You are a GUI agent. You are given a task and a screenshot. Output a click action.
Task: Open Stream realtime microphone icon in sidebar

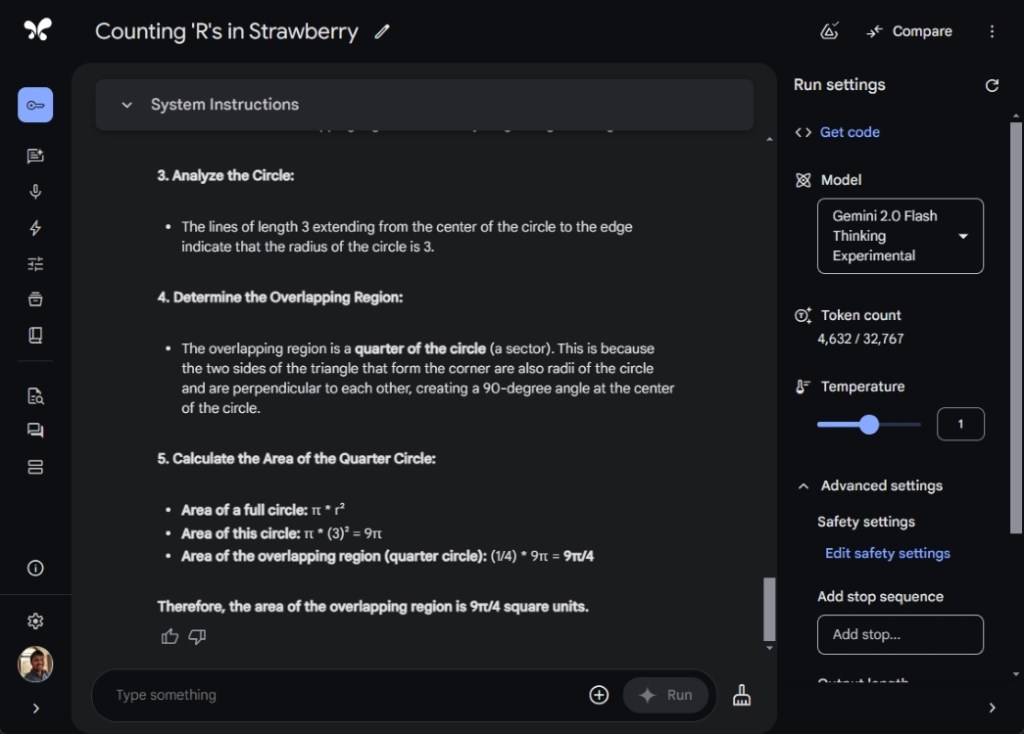pos(35,191)
